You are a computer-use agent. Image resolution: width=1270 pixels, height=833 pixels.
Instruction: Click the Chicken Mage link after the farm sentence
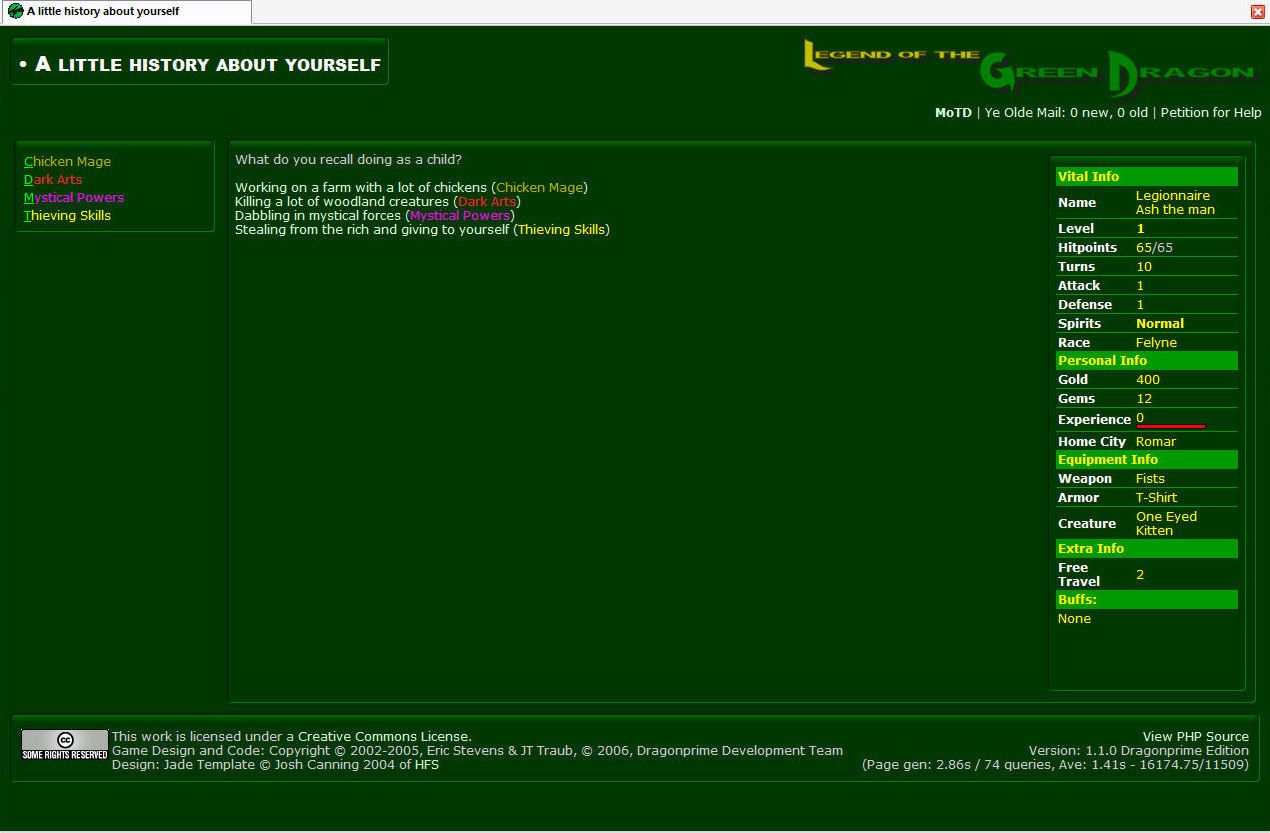[x=540, y=188]
